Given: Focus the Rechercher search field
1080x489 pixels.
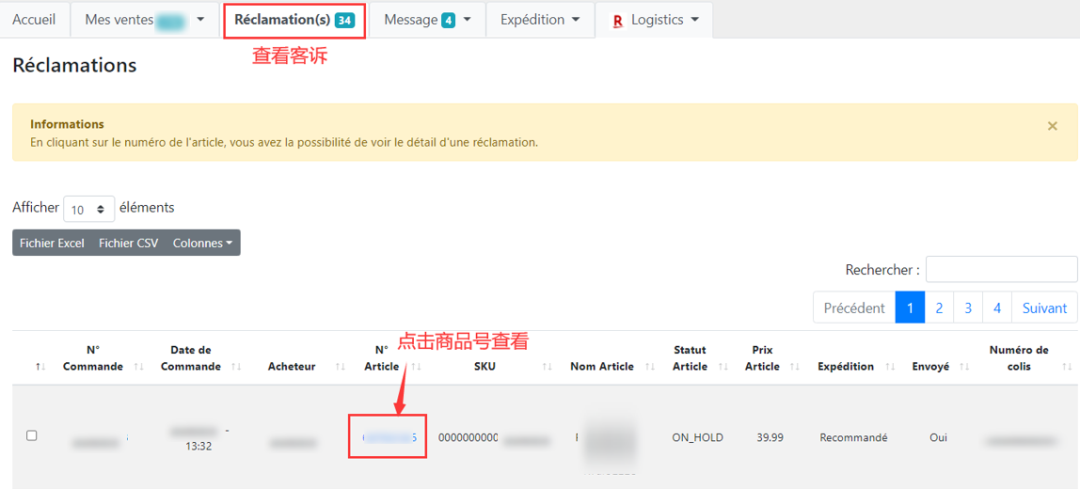Looking at the screenshot, I should pyautogui.click(x=1001, y=269).
